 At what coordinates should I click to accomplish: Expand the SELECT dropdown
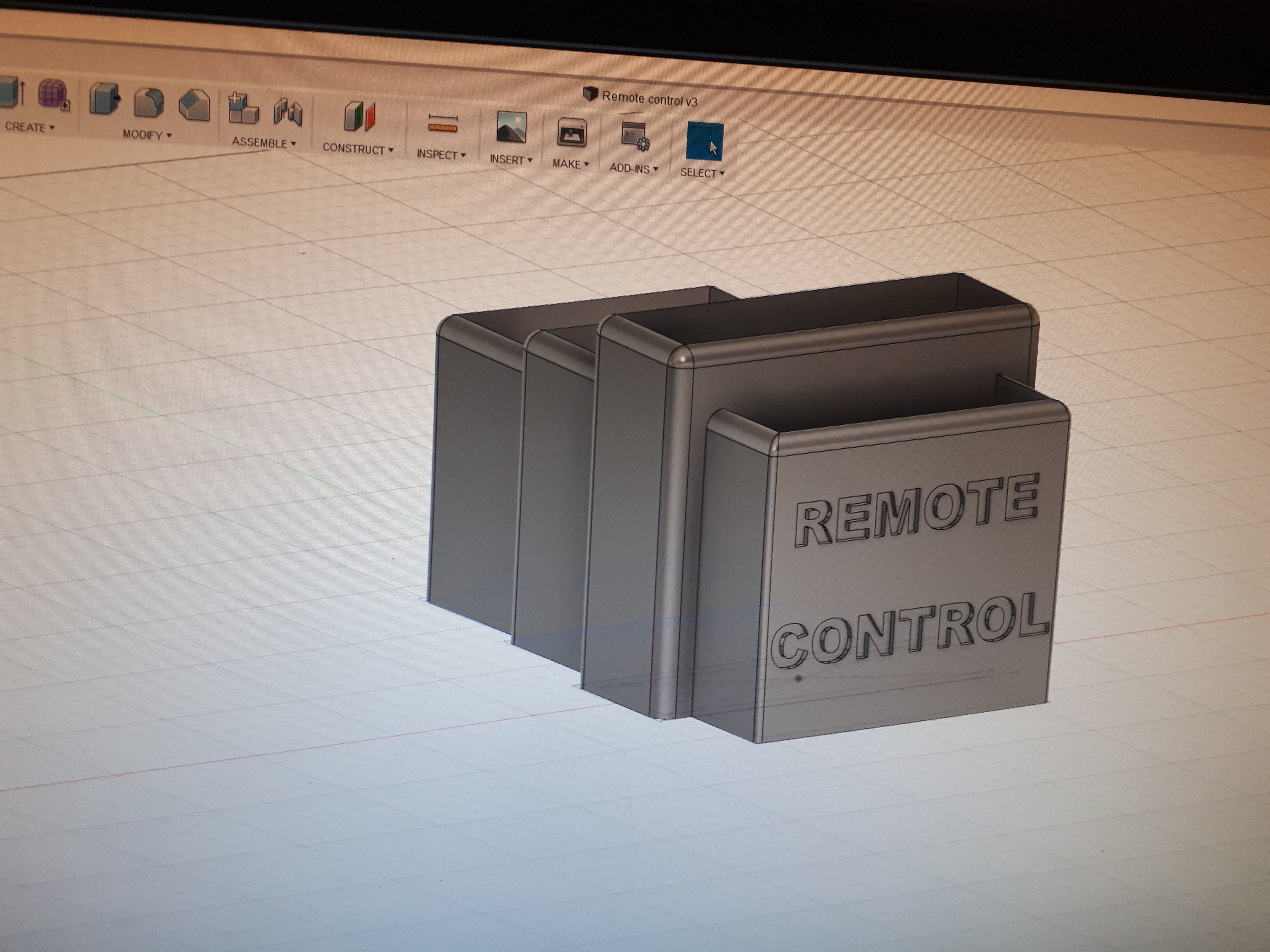point(702,172)
